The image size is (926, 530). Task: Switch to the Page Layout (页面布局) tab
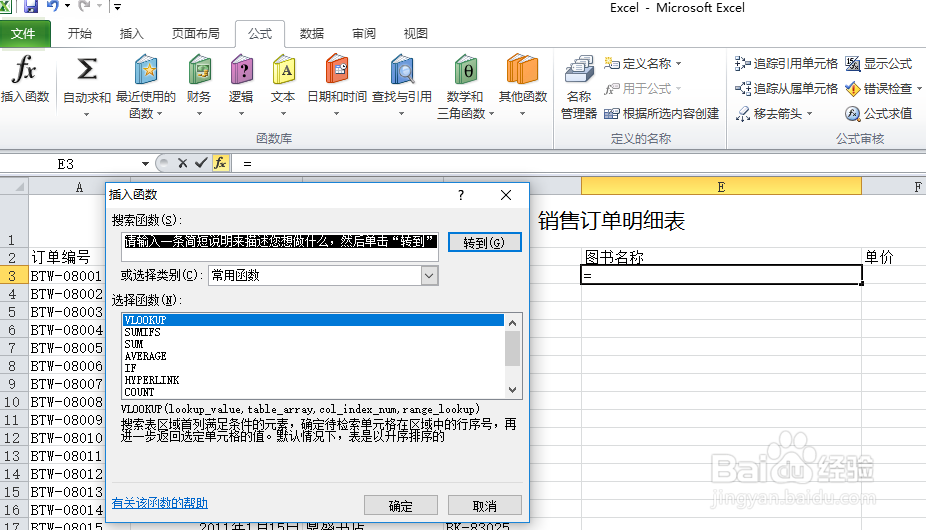coord(195,34)
